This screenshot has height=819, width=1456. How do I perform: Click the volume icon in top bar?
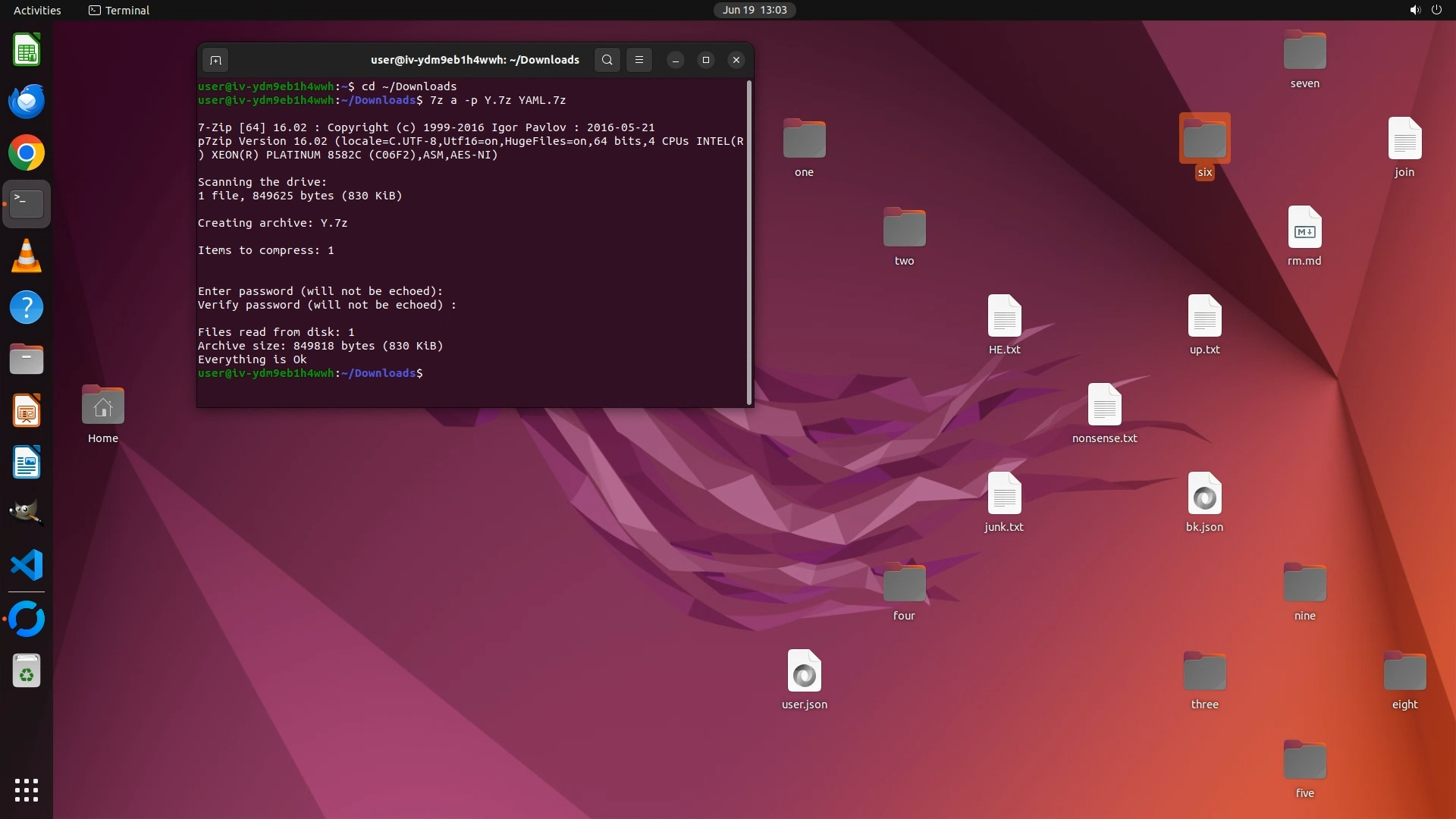(x=1414, y=10)
